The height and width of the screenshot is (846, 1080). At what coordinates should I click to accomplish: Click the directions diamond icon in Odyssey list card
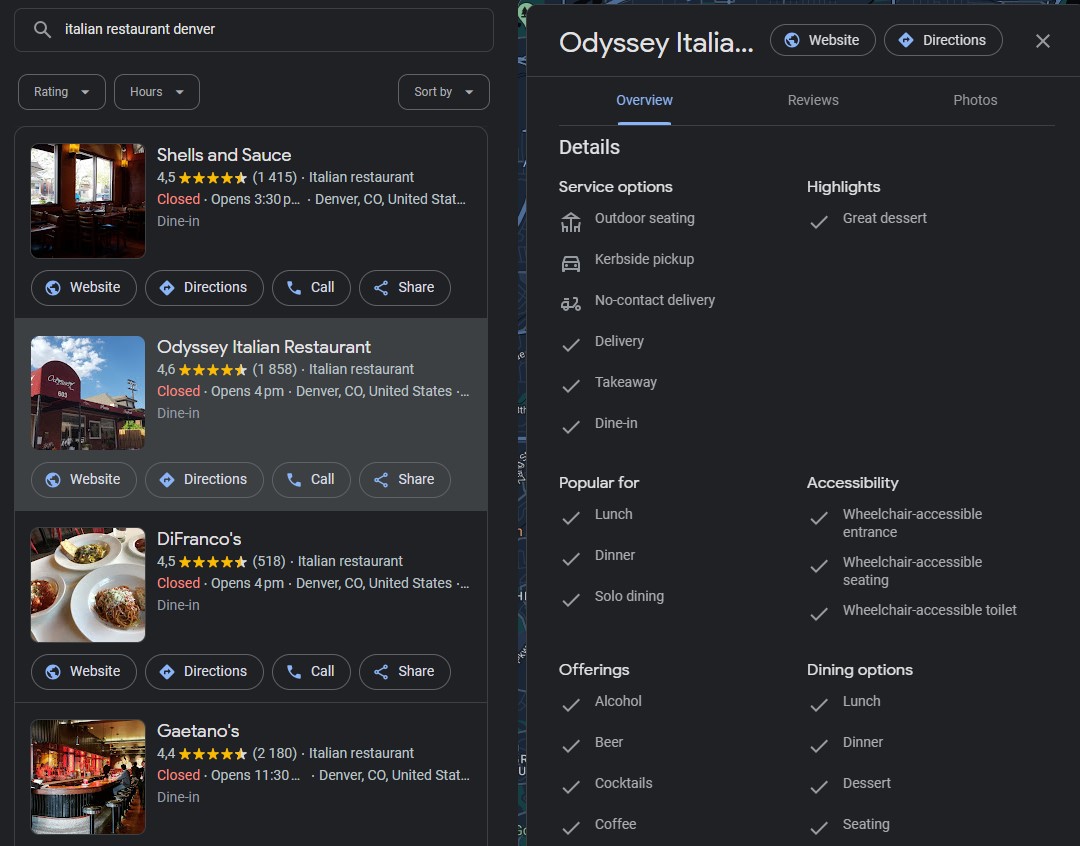pos(167,479)
